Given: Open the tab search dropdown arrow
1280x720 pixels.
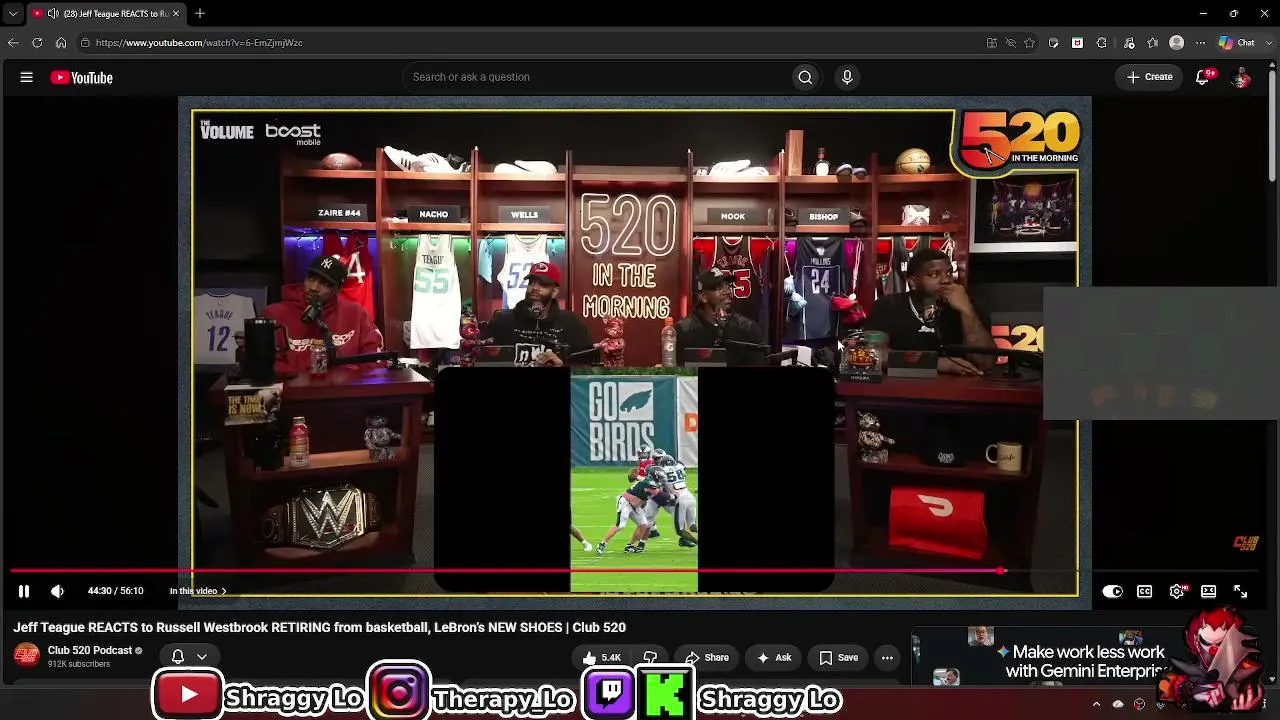Looking at the screenshot, I should (13, 14).
